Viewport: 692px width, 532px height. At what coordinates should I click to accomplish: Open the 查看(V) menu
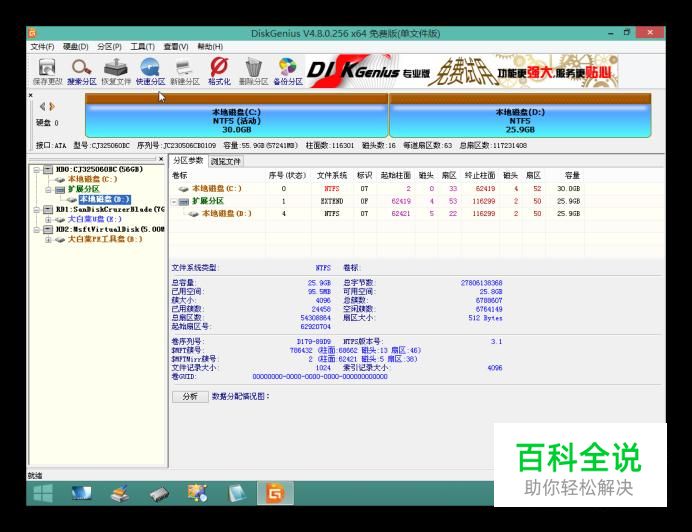176,47
